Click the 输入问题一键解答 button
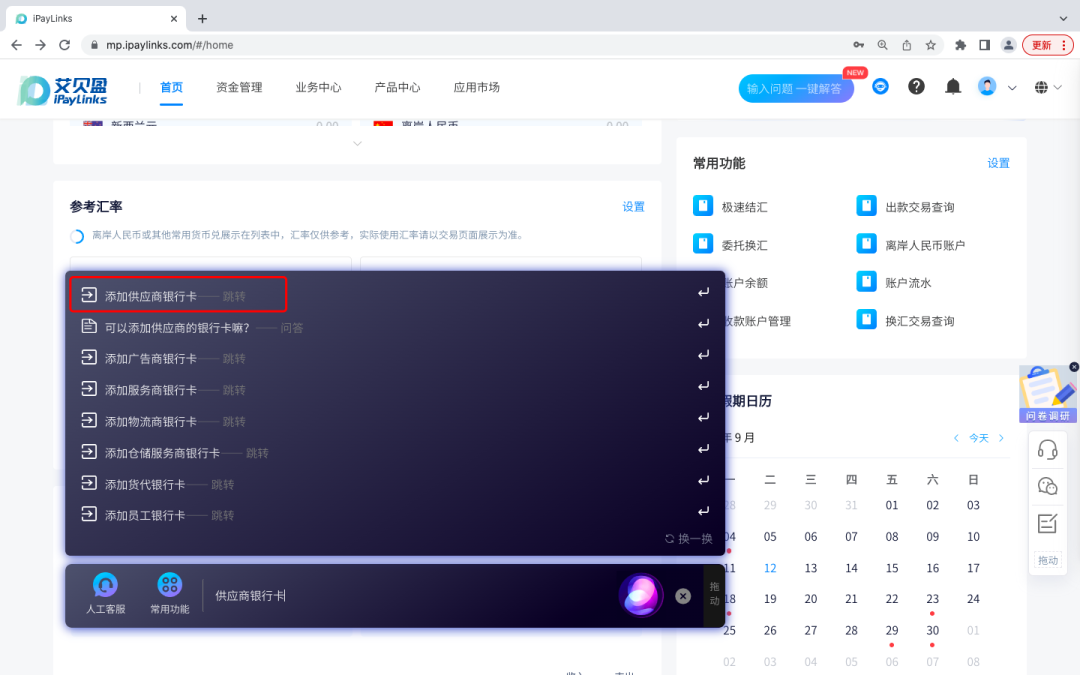The width and height of the screenshot is (1080, 675). coord(796,89)
